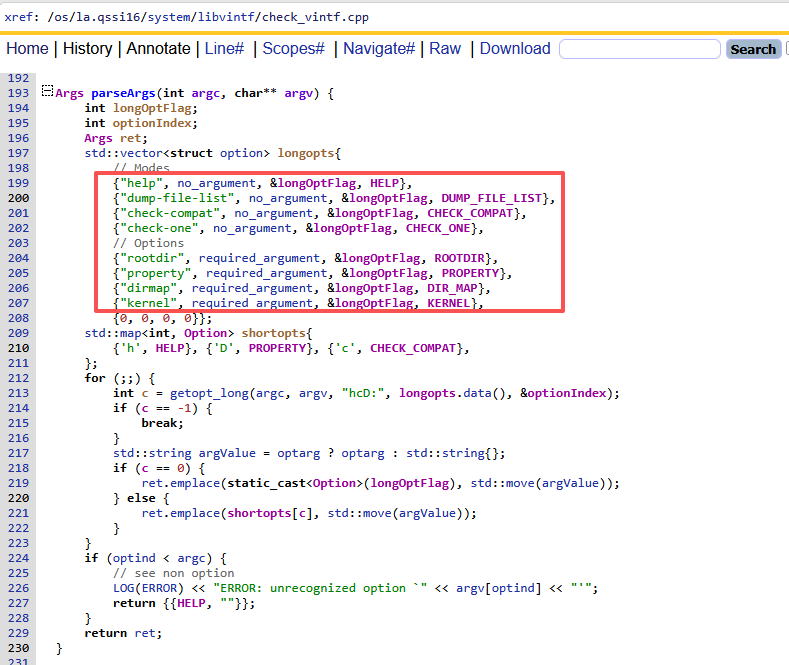Open the Raw file view
The height and width of the screenshot is (665, 789).
pyautogui.click(x=445, y=49)
